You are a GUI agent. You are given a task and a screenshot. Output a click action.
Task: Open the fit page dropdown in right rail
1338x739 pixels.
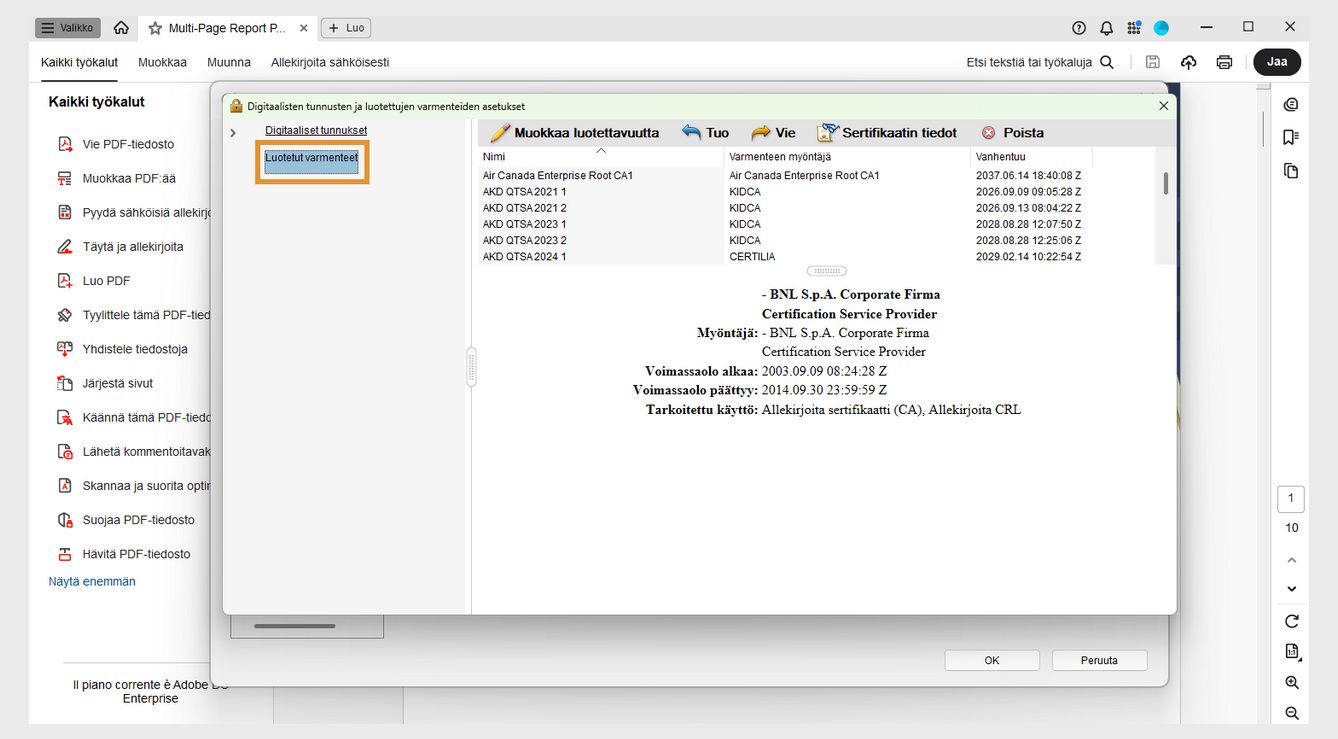[x=1292, y=652]
